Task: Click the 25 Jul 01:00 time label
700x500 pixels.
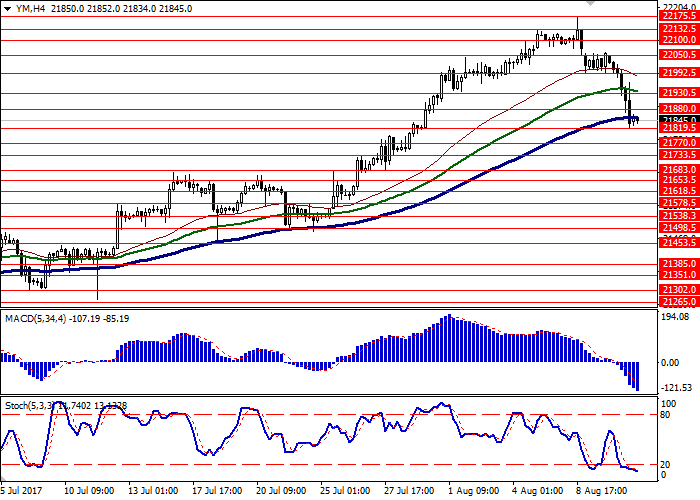Action: (345, 491)
